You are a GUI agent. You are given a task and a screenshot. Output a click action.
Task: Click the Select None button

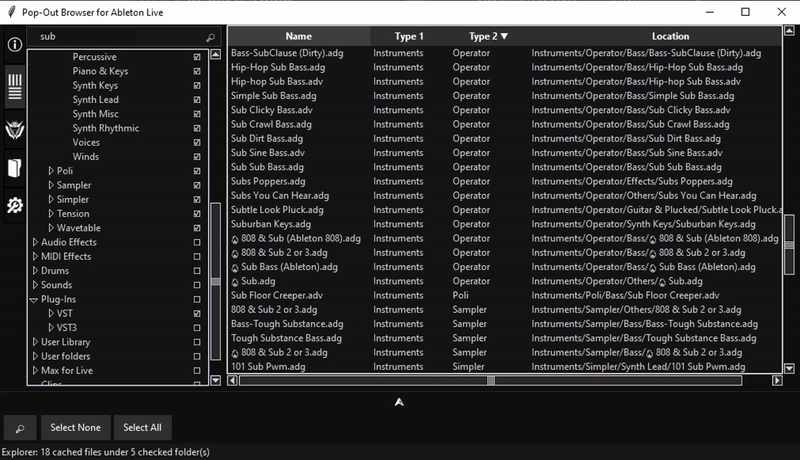coord(76,428)
